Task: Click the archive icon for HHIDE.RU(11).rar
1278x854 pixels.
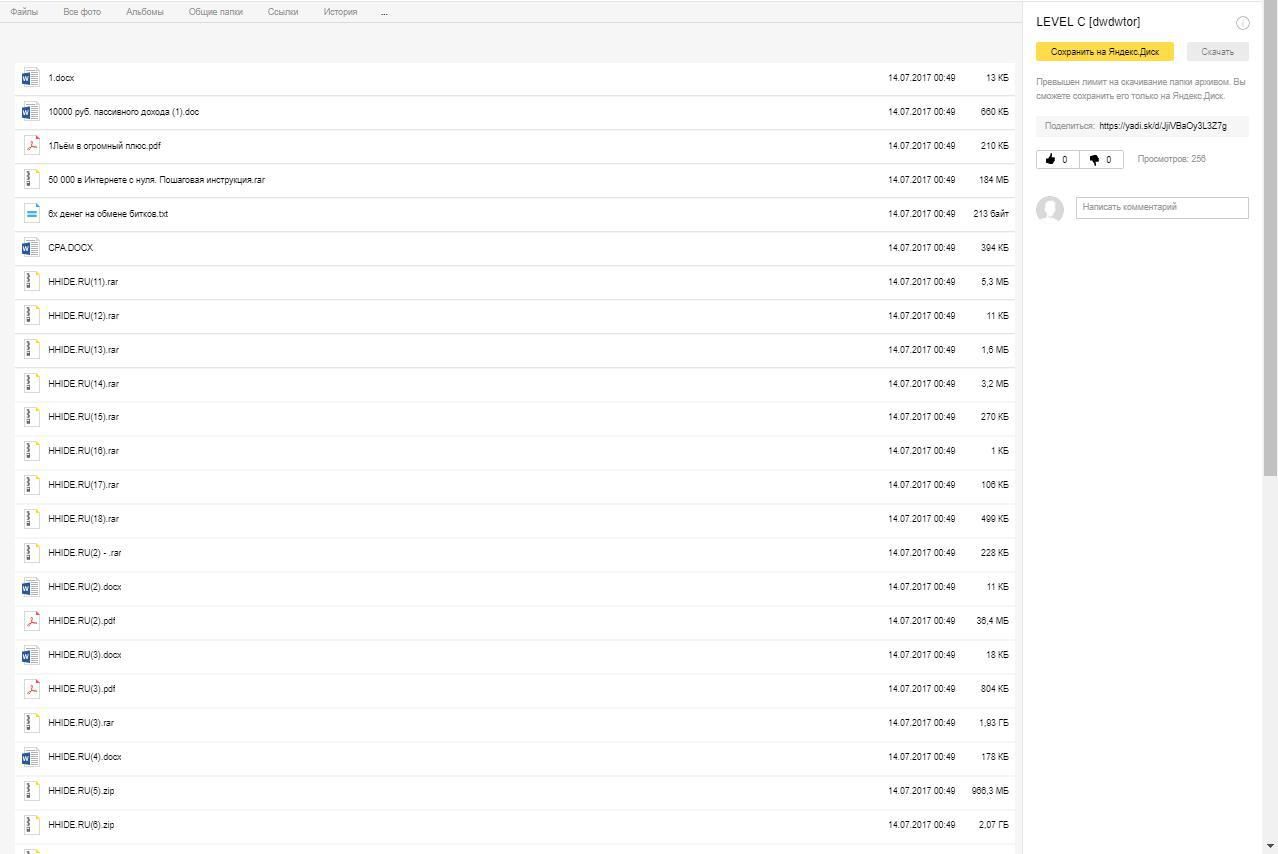Action: 31,282
